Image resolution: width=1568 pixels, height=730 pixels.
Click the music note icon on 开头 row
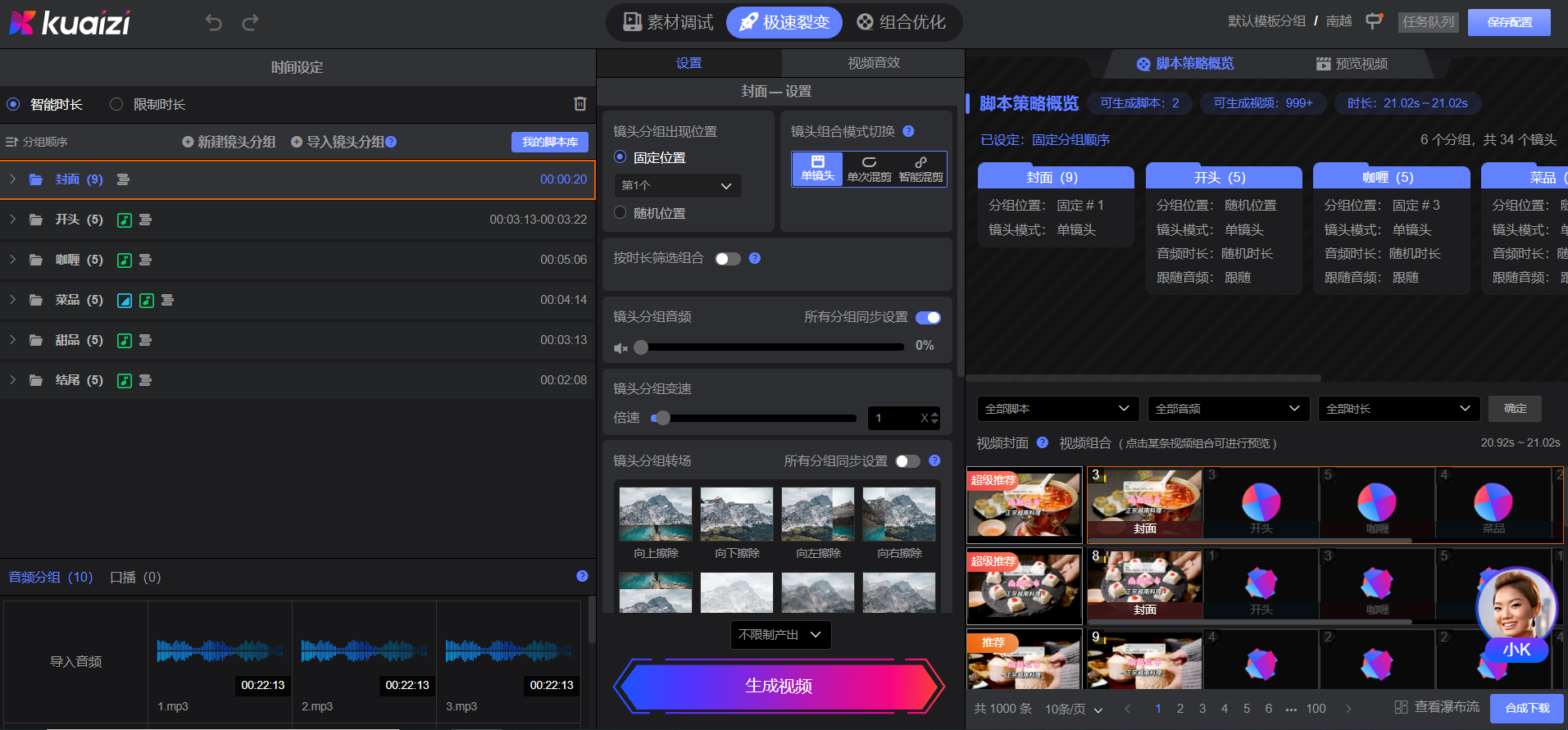[125, 220]
